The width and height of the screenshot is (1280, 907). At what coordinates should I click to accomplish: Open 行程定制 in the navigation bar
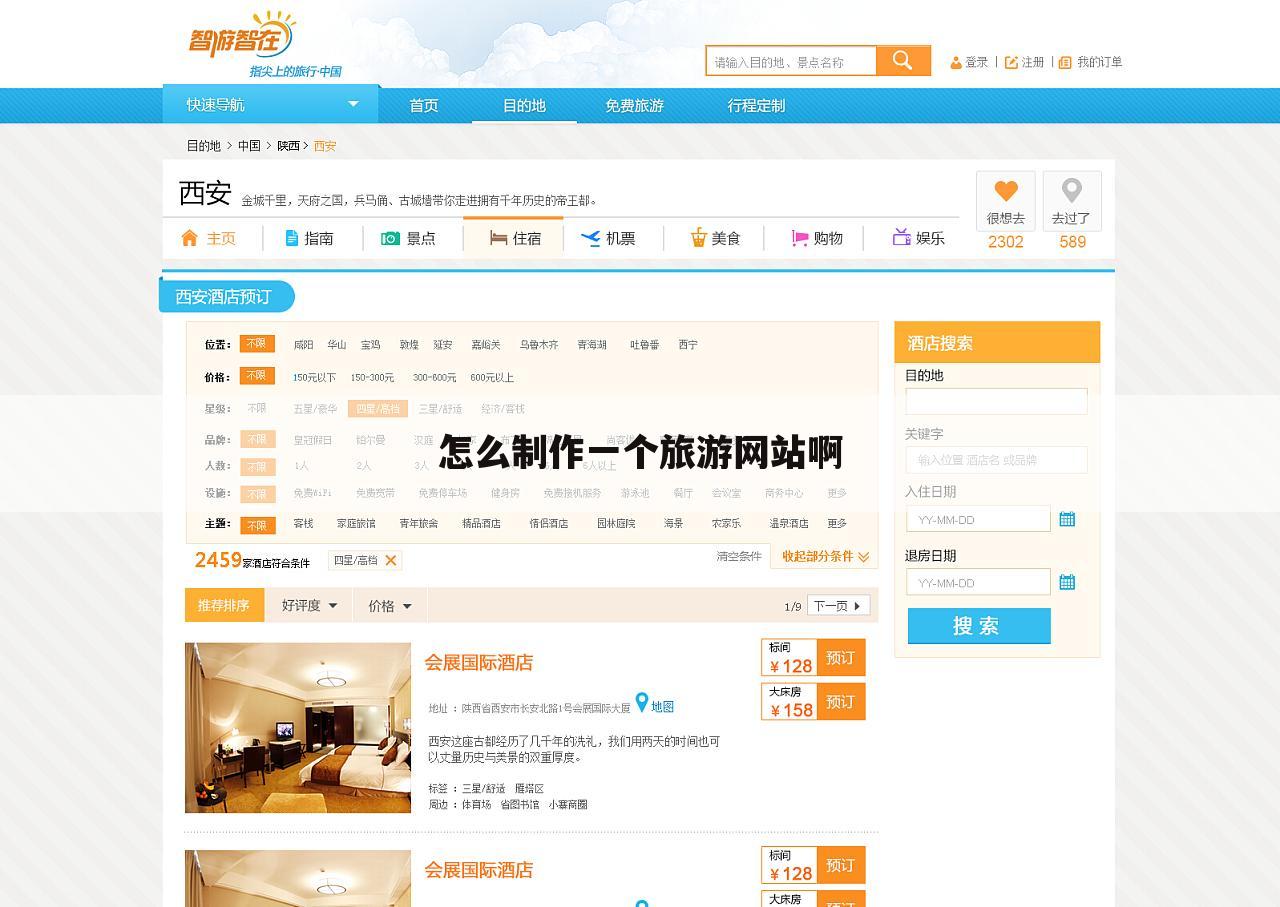point(756,106)
